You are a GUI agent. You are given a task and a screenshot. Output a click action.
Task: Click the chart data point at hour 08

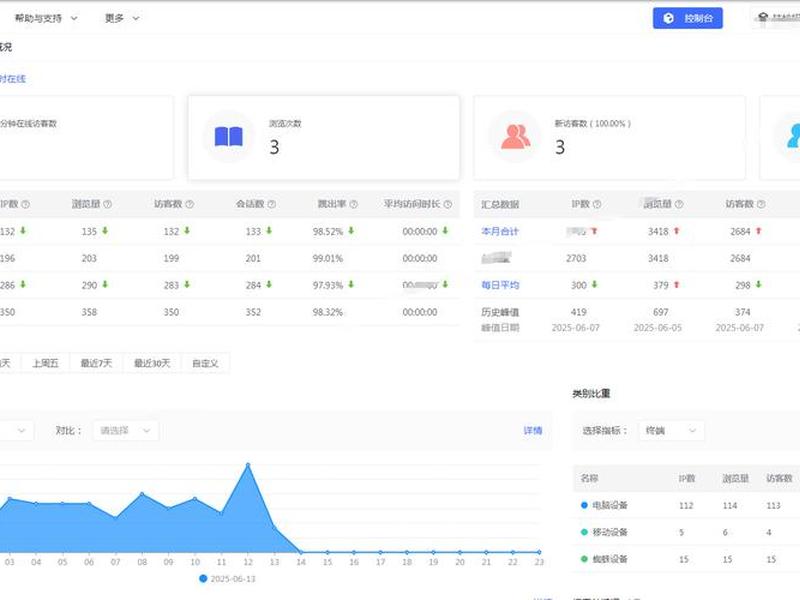coord(142,494)
